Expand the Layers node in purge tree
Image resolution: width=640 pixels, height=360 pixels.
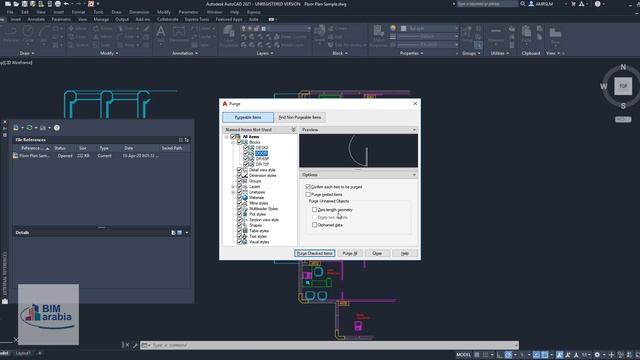pyautogui.click(x=233, y=187)
